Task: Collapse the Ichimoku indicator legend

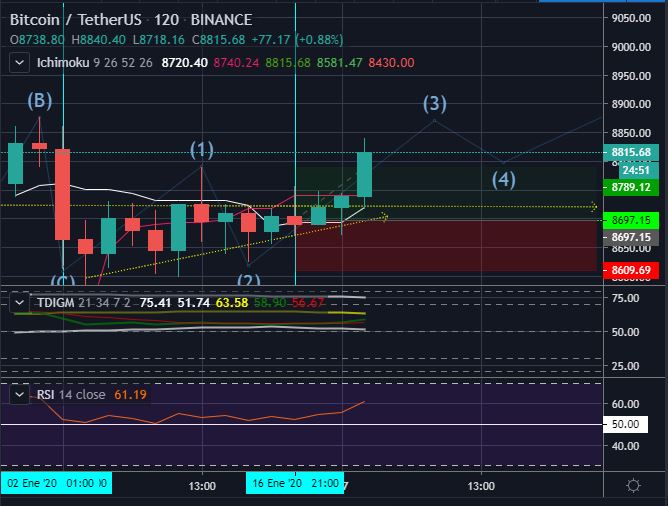Action: [x=20, y=63]
